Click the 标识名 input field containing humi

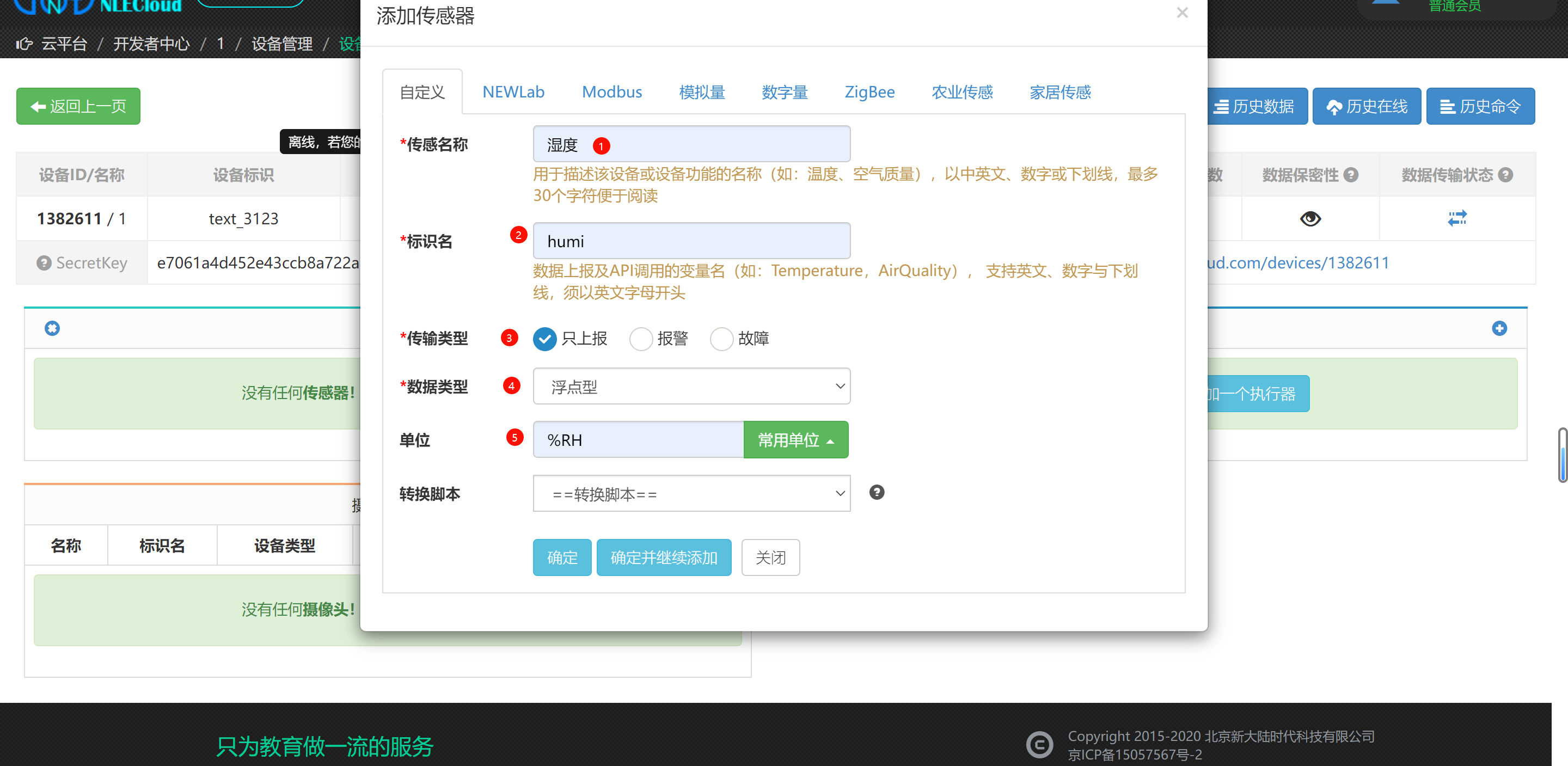[x=691, y=241]
